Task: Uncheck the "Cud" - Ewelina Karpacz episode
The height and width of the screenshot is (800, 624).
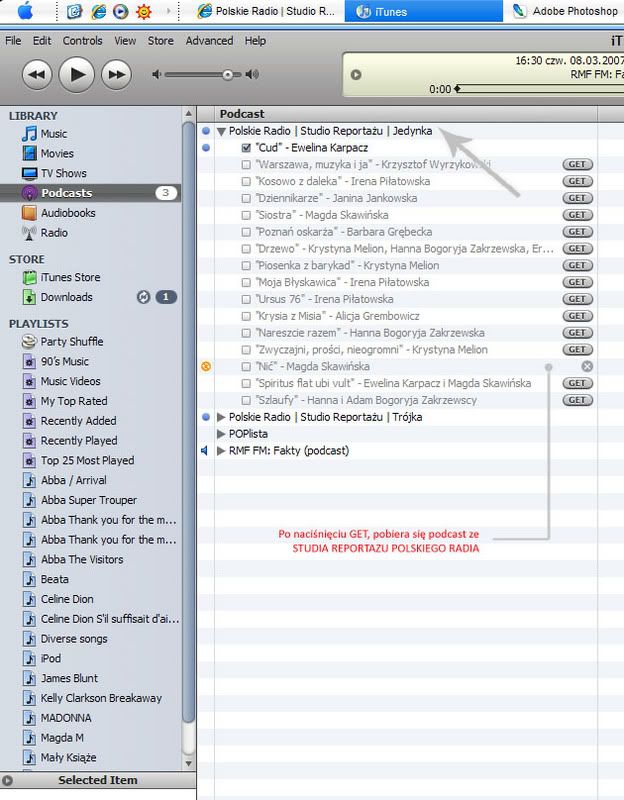Action: [246, 148]
